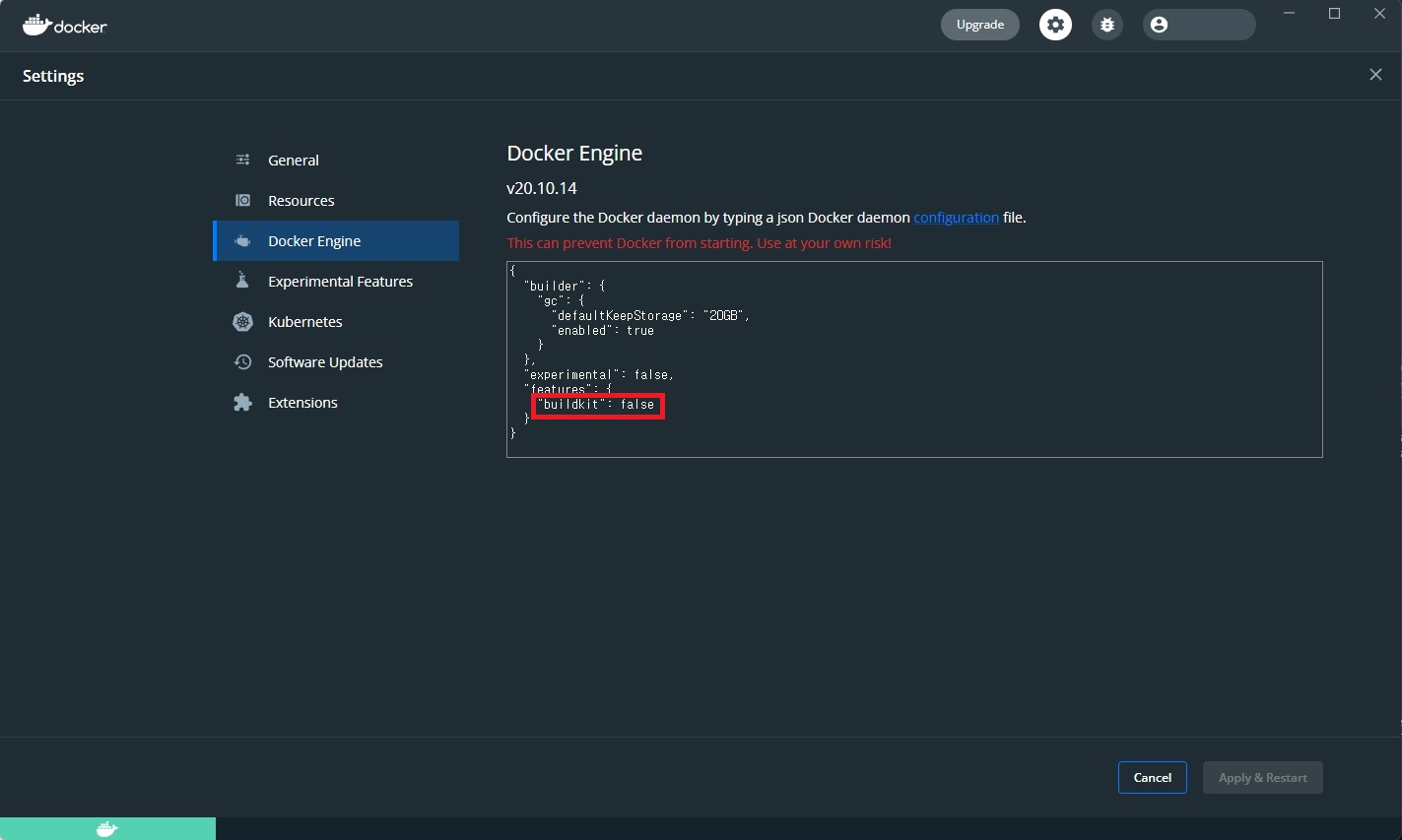
Task: Open the troubleshoot bug icon
Action: pyautogui.click(x=1107, y=25)
